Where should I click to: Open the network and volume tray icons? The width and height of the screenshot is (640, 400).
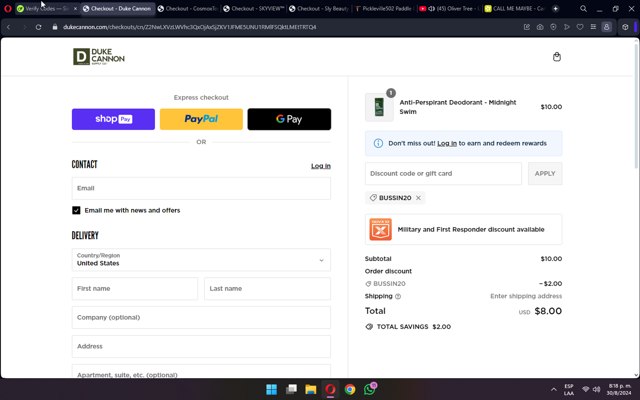pos(591,389)
